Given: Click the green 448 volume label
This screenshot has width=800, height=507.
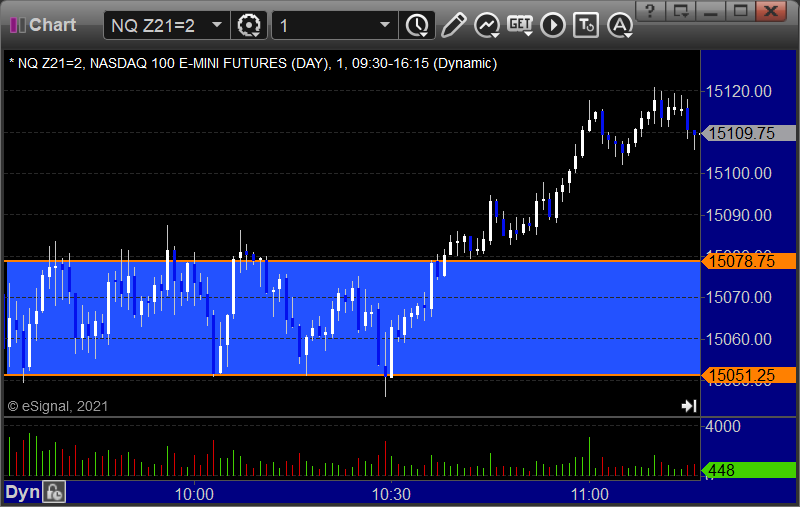Looking at the screenshot, I should 748,470.
